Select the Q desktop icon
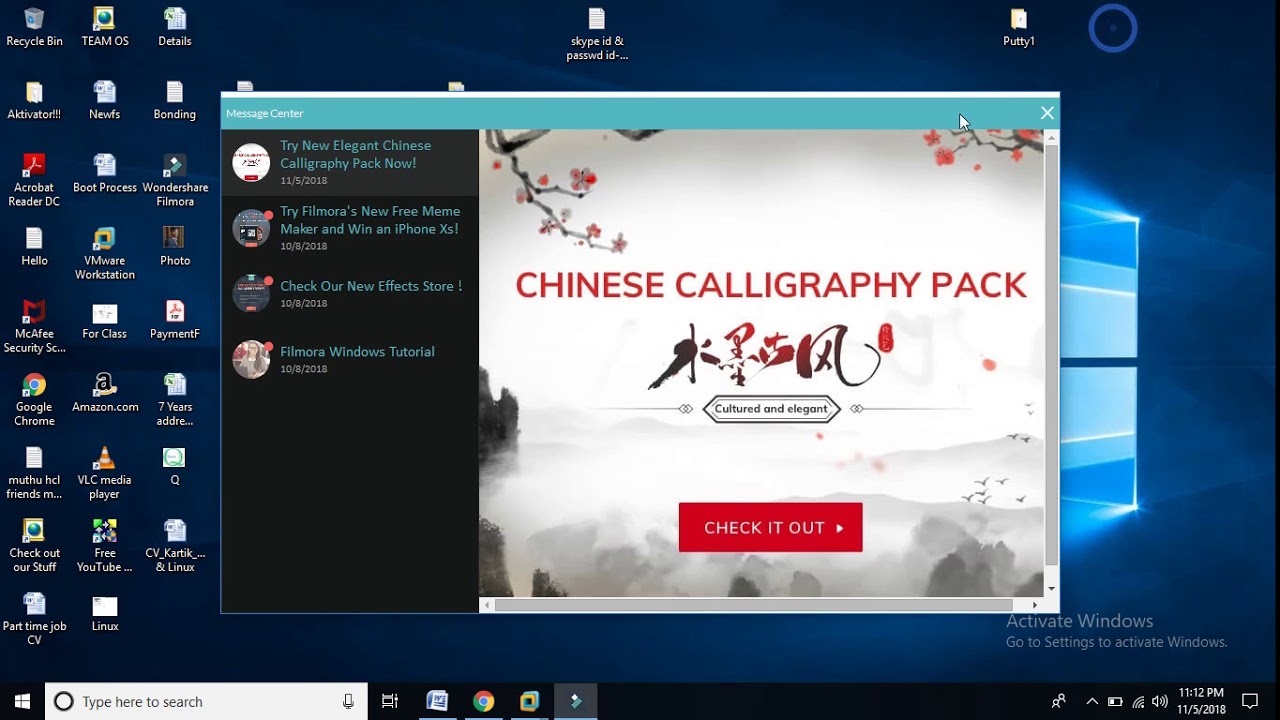 pos(175,465)
